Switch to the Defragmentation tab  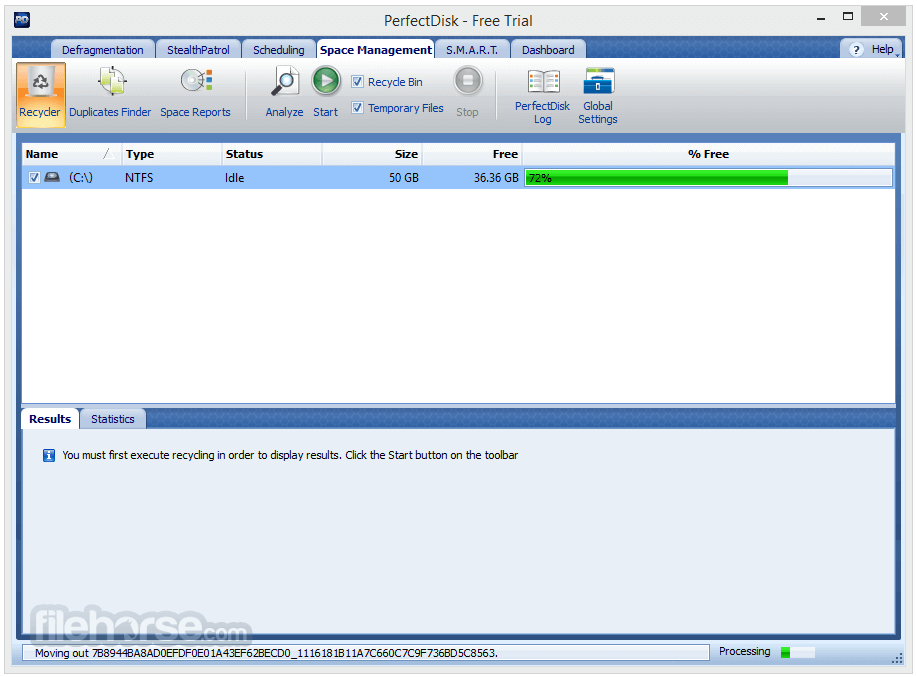click(x=102, y=50)
